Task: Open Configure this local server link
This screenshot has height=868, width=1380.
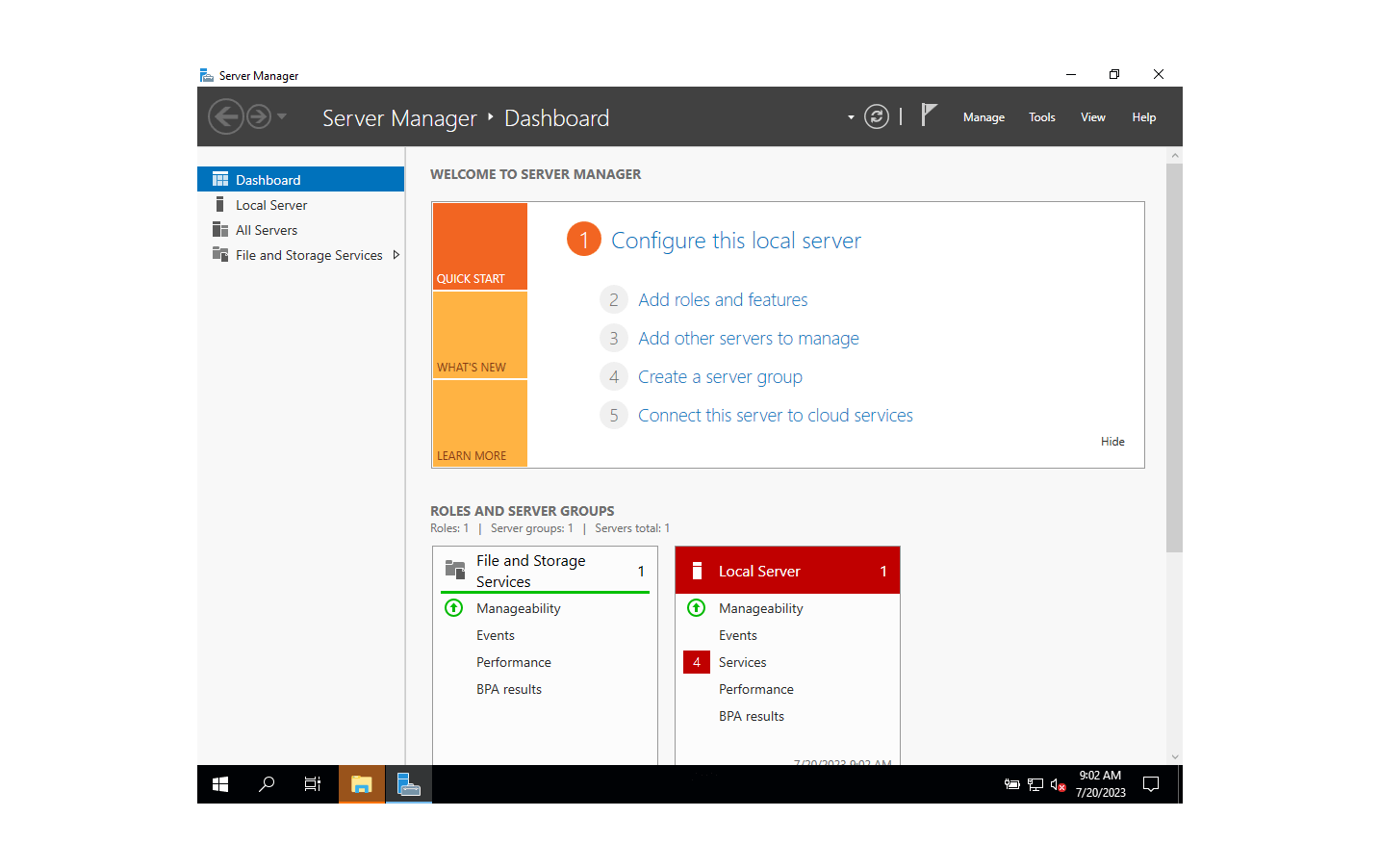Action: (736, 241)
